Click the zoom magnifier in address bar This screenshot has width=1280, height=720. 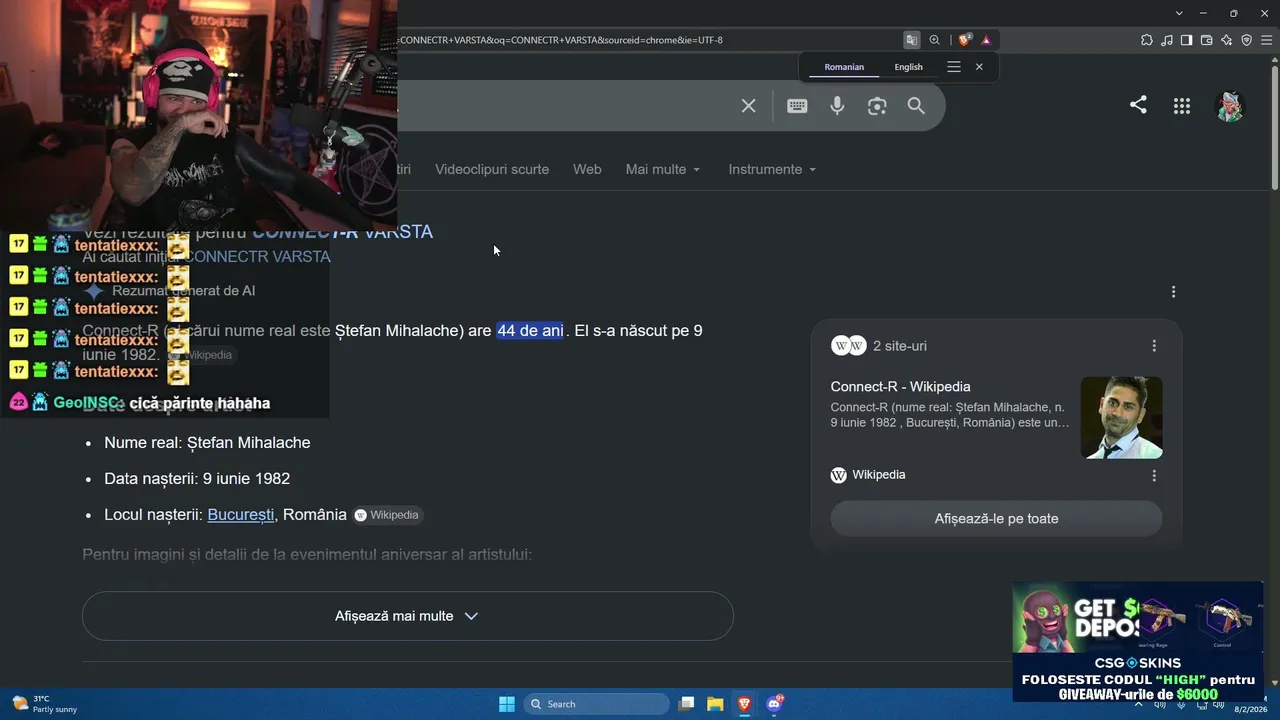pos(934,40)
